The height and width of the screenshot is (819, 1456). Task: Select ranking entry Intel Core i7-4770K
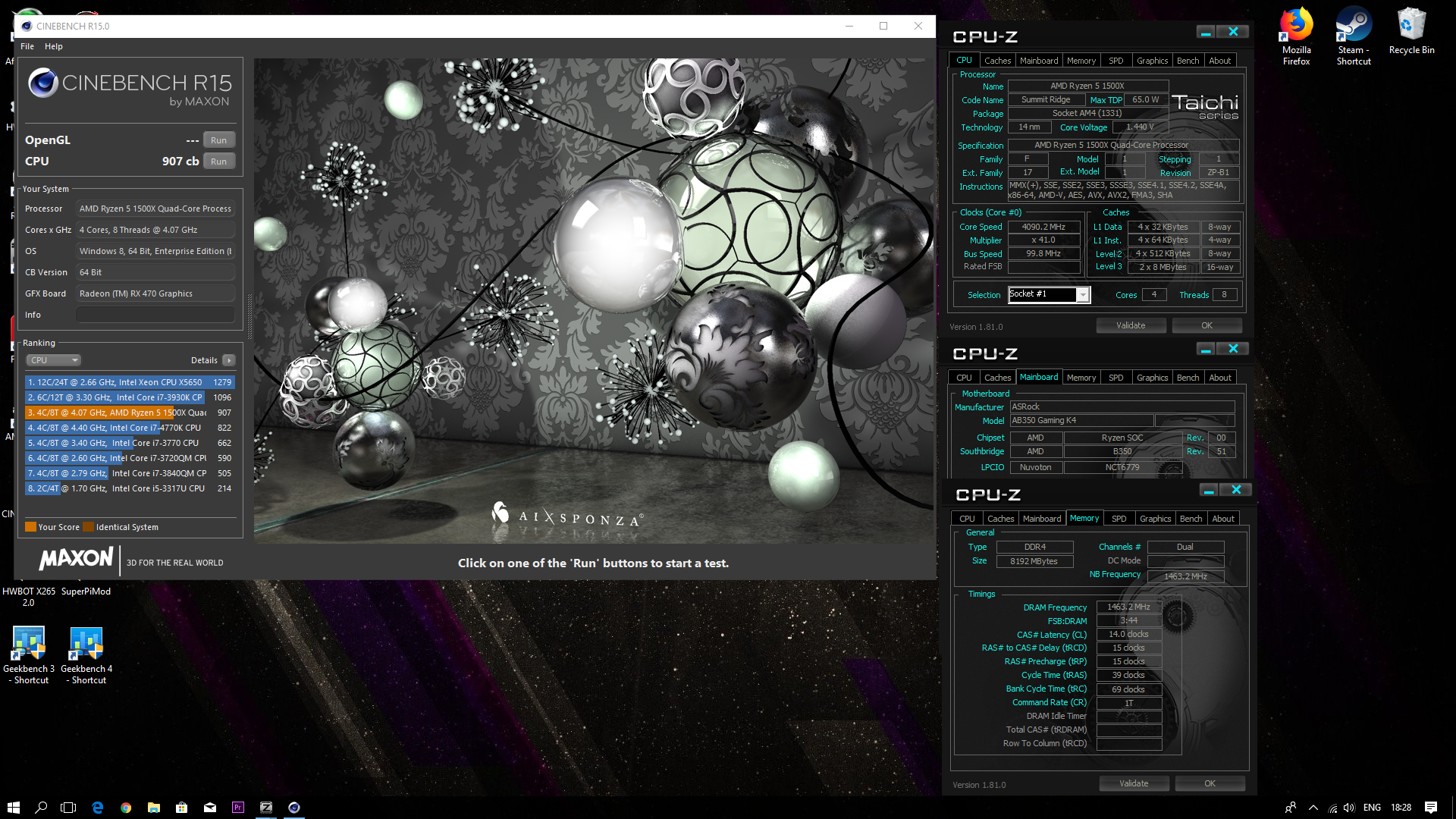[x=130, y=428]
